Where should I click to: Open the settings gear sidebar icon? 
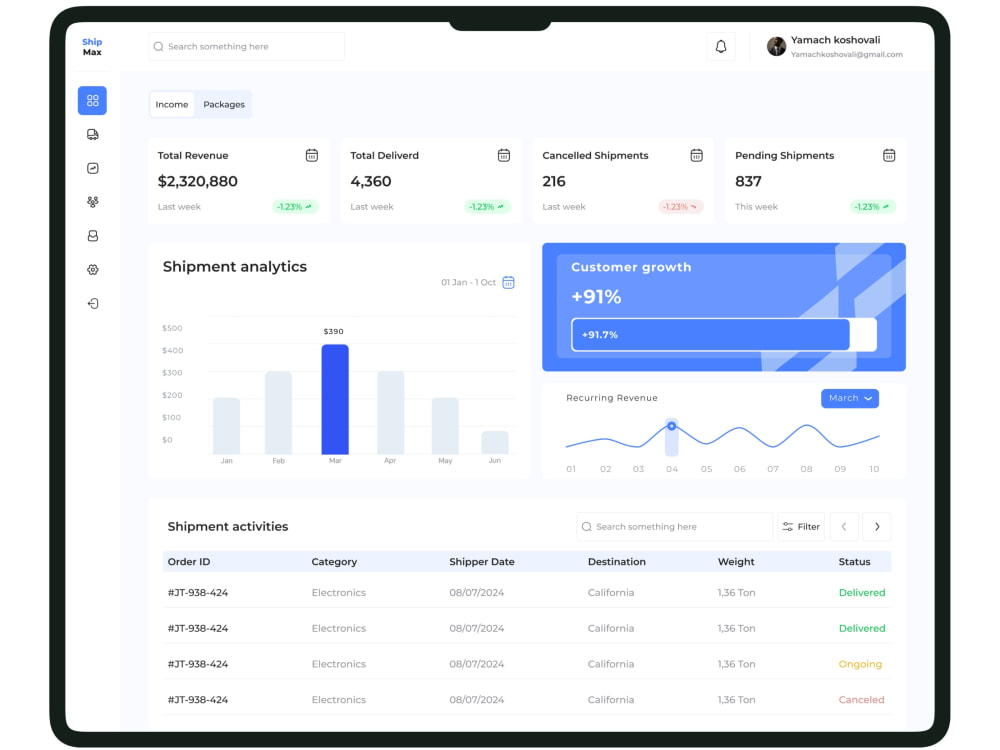[x=92, y=270]
